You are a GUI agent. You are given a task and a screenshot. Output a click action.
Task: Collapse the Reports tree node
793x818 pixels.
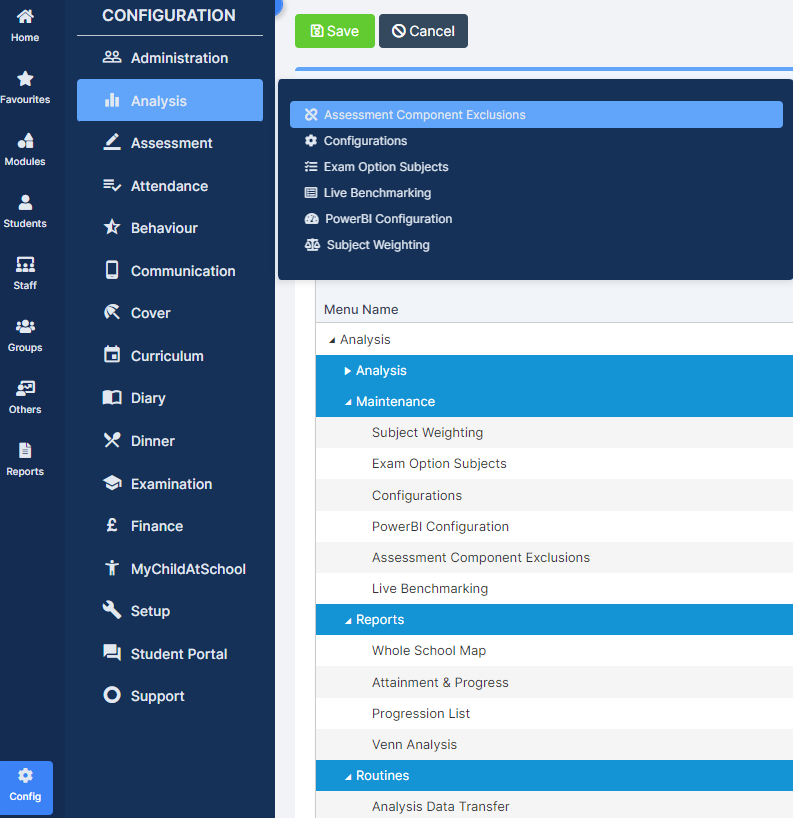coord(348,620)
